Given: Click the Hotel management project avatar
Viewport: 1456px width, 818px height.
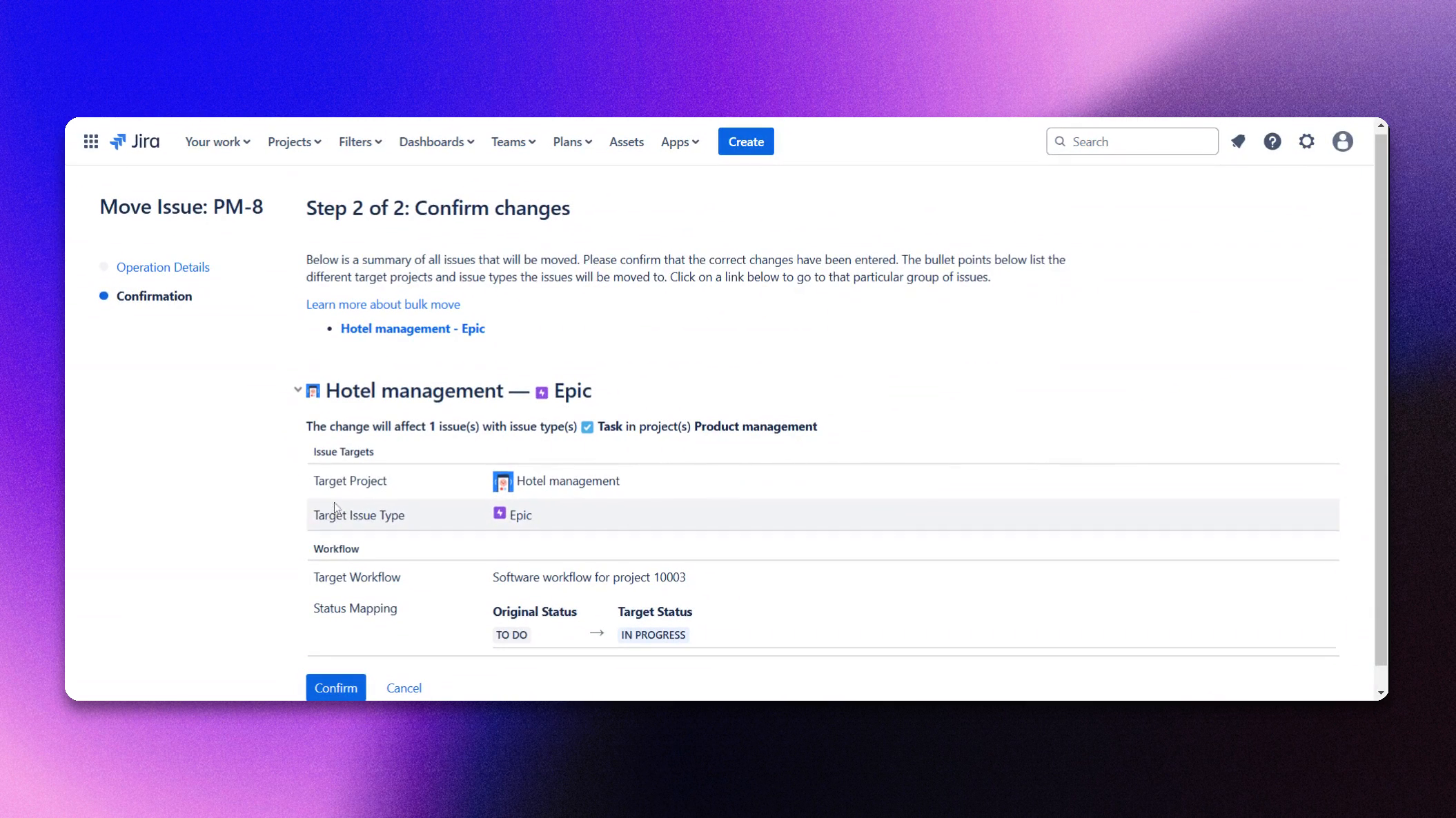Looking at the screenshot, I should pyautogui.click(x=502, y=481).
